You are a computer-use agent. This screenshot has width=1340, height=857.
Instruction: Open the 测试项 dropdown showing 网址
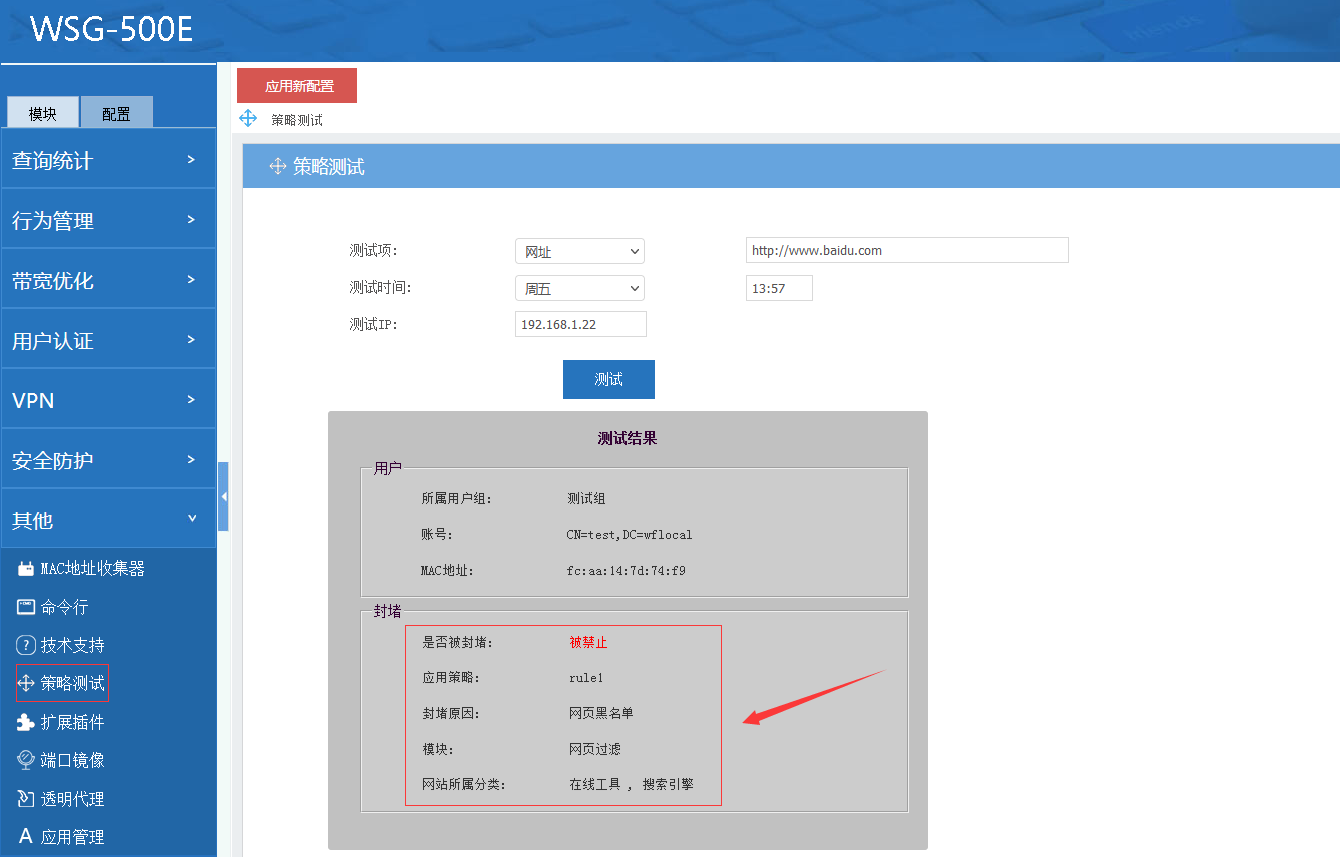pos(579,251)
